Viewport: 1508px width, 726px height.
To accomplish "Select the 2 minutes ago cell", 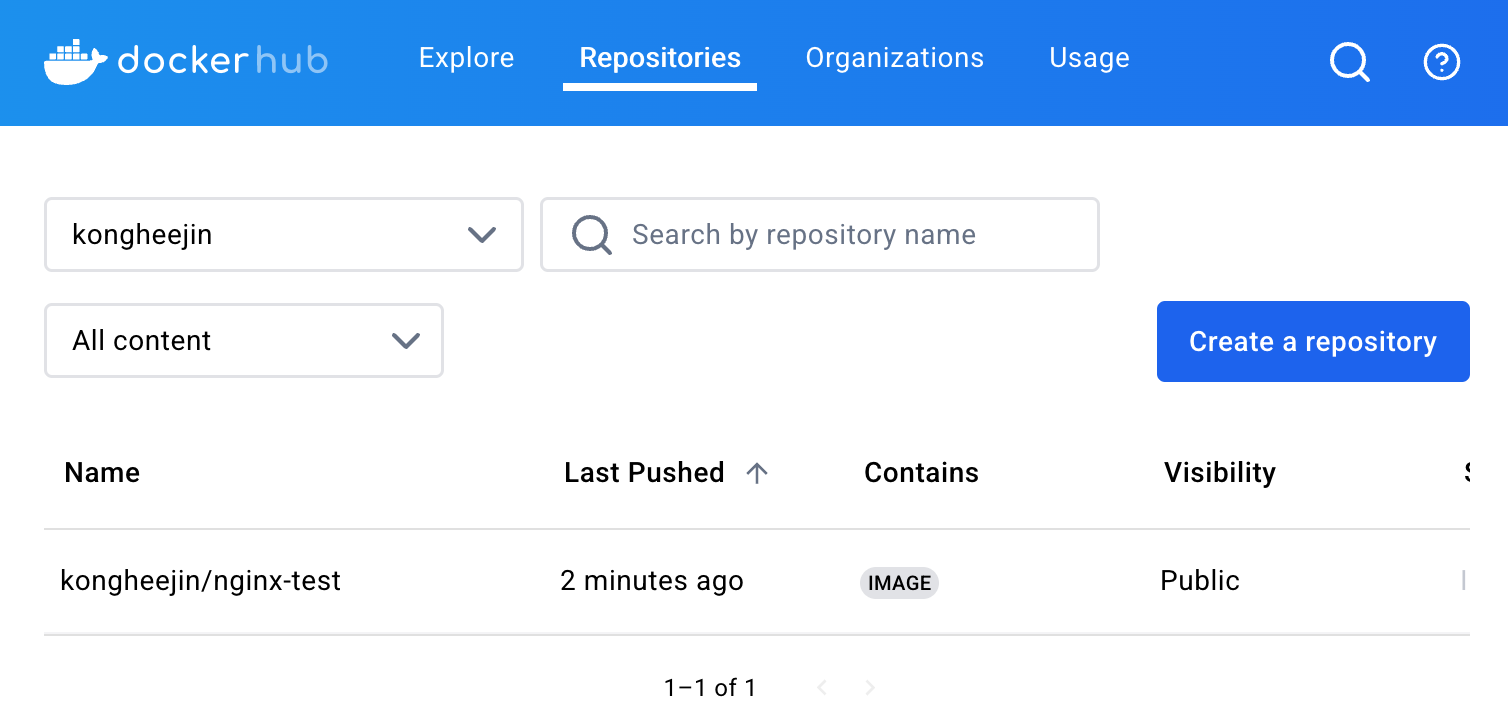I will pyautogui.click(x=652, y=581).
